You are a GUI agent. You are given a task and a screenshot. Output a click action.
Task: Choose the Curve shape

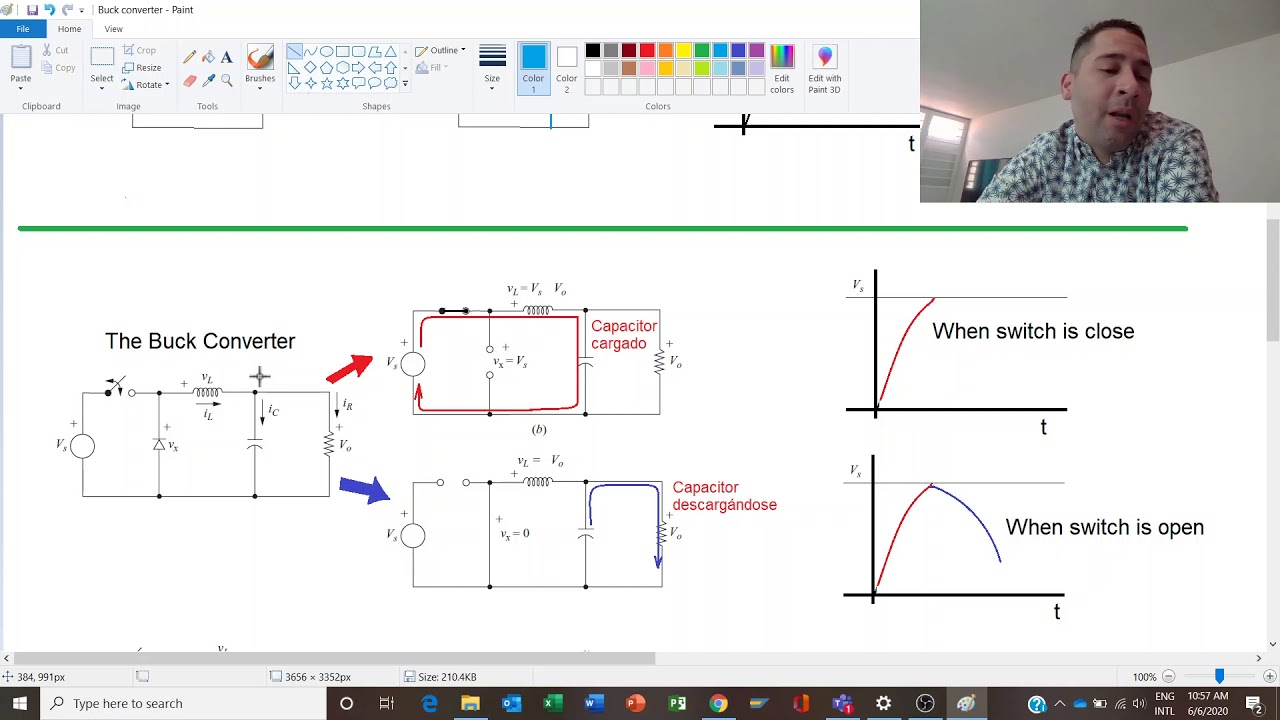[x=310, y=51]
